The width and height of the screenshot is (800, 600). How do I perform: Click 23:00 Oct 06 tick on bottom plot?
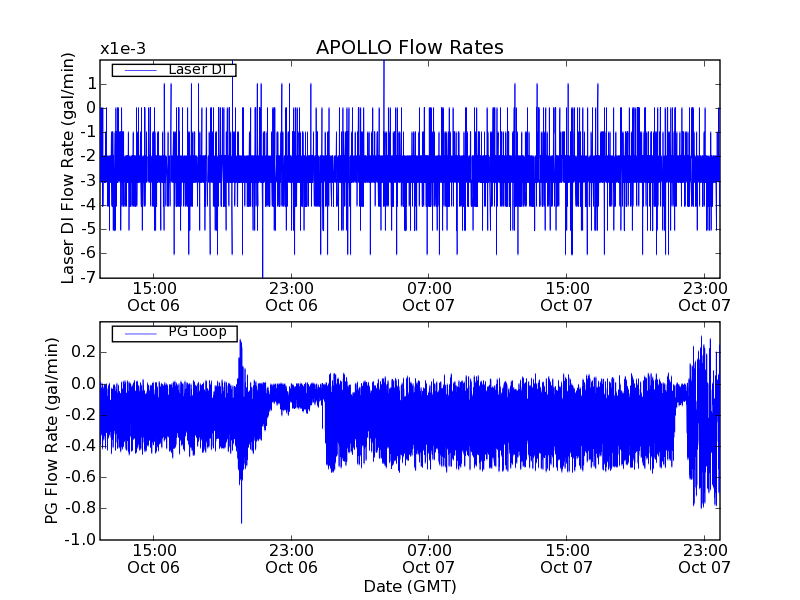click(x=291, y=558)
